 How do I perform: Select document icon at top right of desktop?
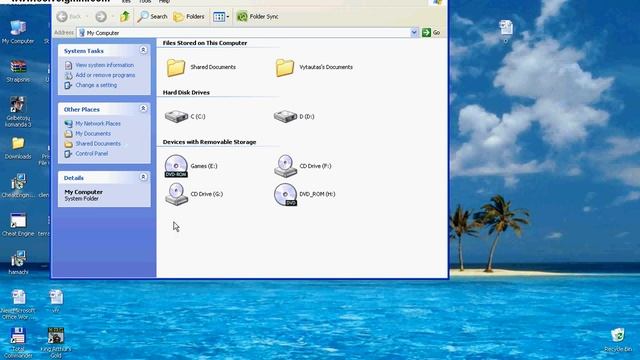(x=506, y=28)
